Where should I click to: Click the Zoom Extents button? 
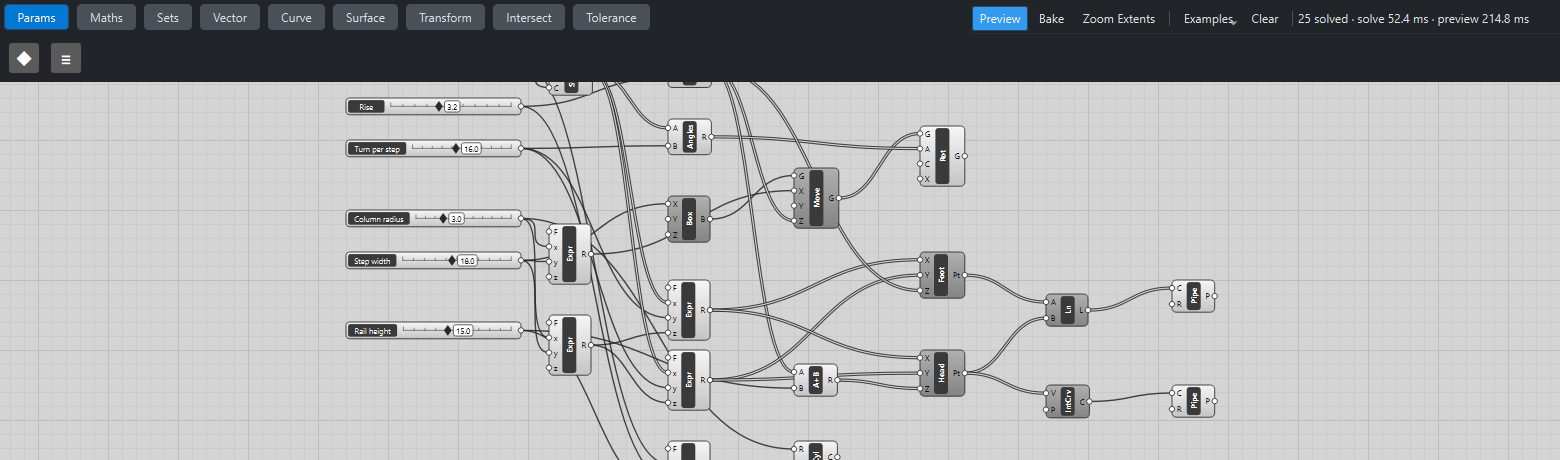click(1118, 19)
